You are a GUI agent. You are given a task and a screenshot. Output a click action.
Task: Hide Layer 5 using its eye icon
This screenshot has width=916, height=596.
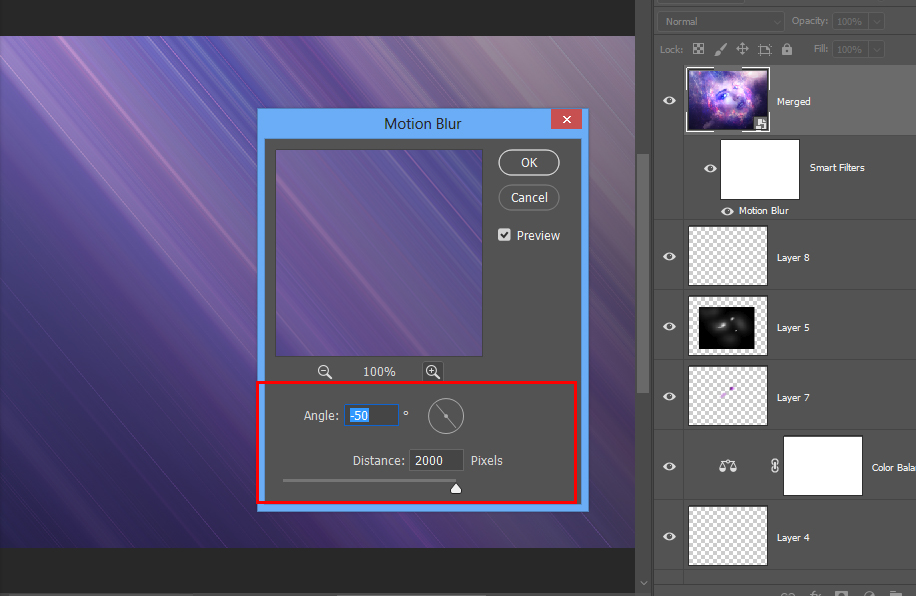[x=670, y=326]
